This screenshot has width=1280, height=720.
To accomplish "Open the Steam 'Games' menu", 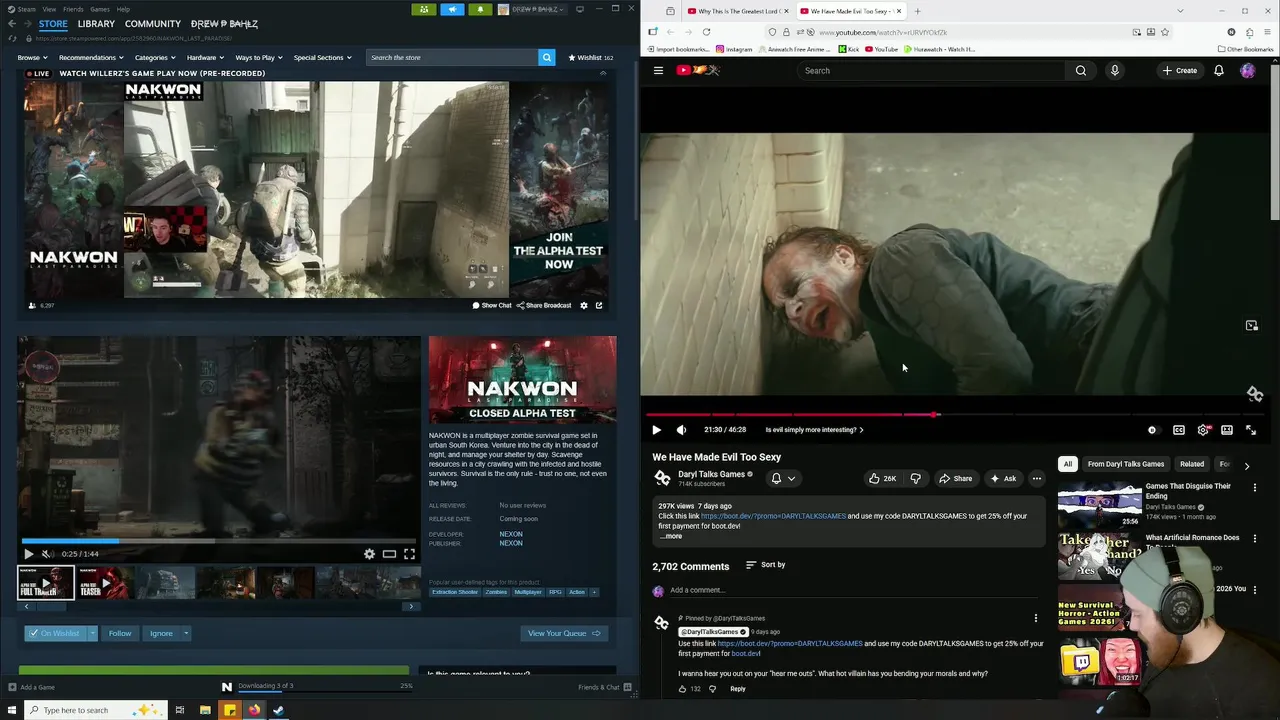I will click(100, 9).
